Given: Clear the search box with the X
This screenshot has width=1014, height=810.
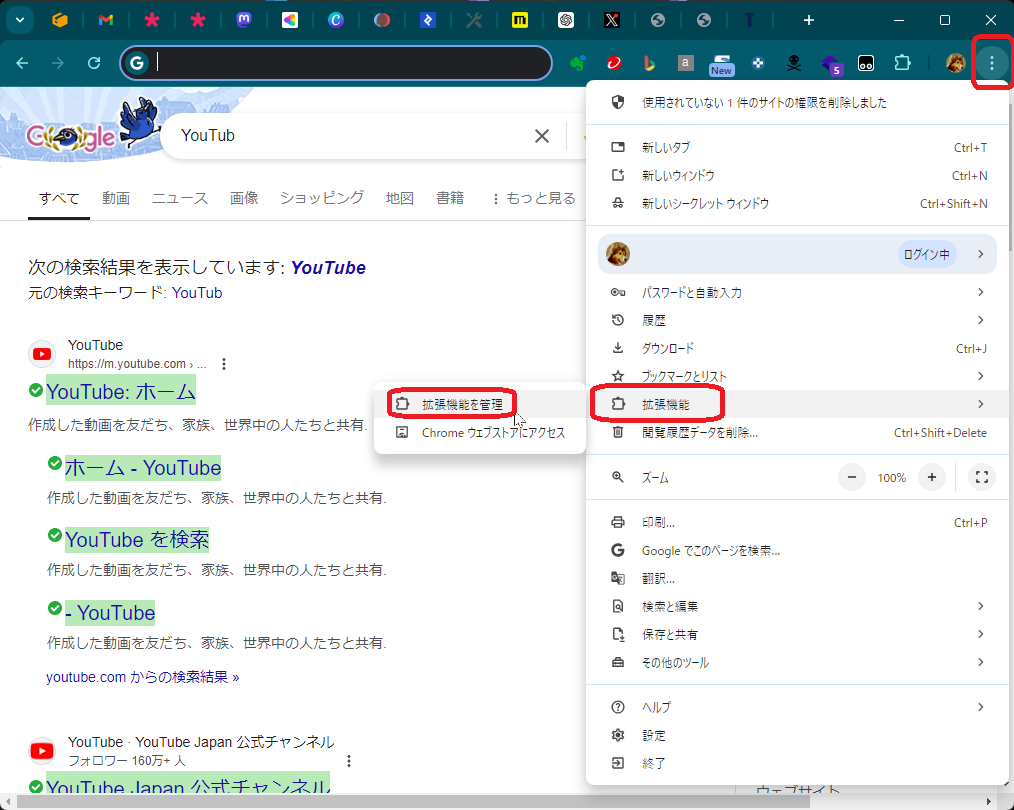Looking at the screenshot, I should pos(542,136).
